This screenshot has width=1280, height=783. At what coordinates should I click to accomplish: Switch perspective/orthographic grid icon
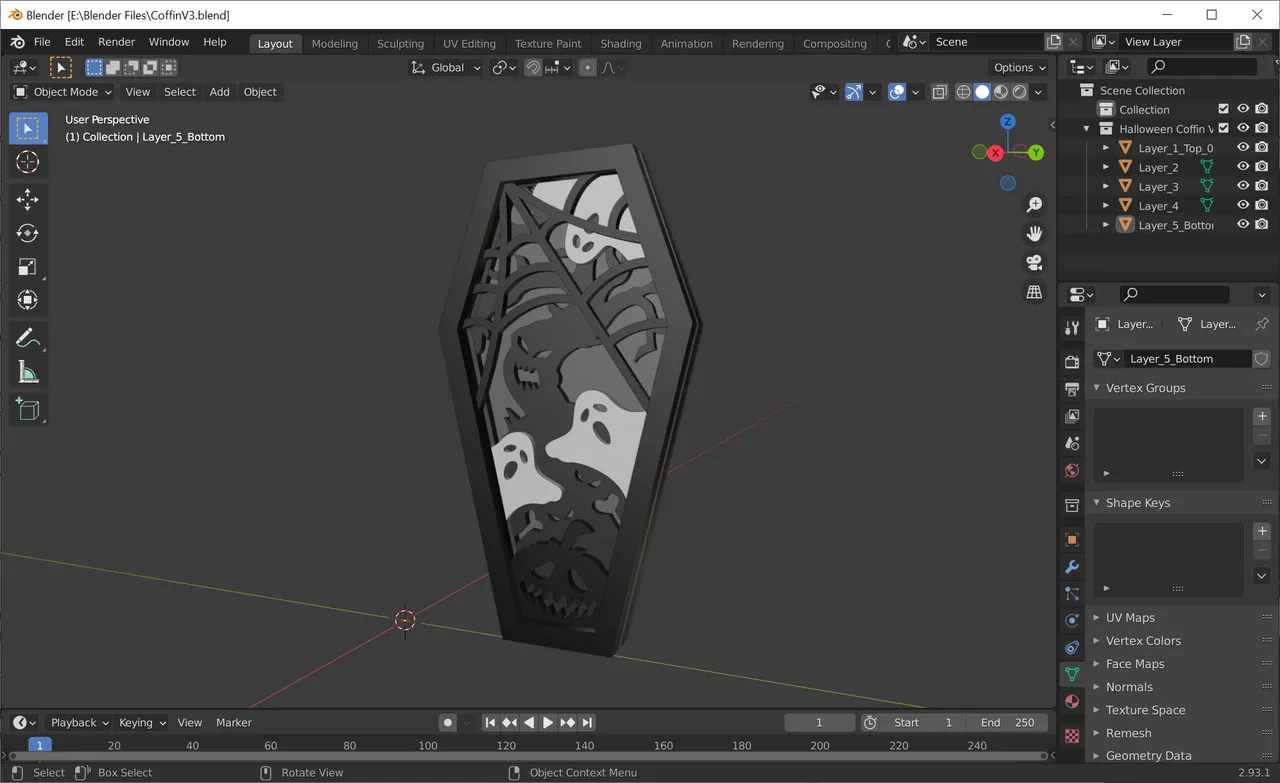tap(1034, 292)
